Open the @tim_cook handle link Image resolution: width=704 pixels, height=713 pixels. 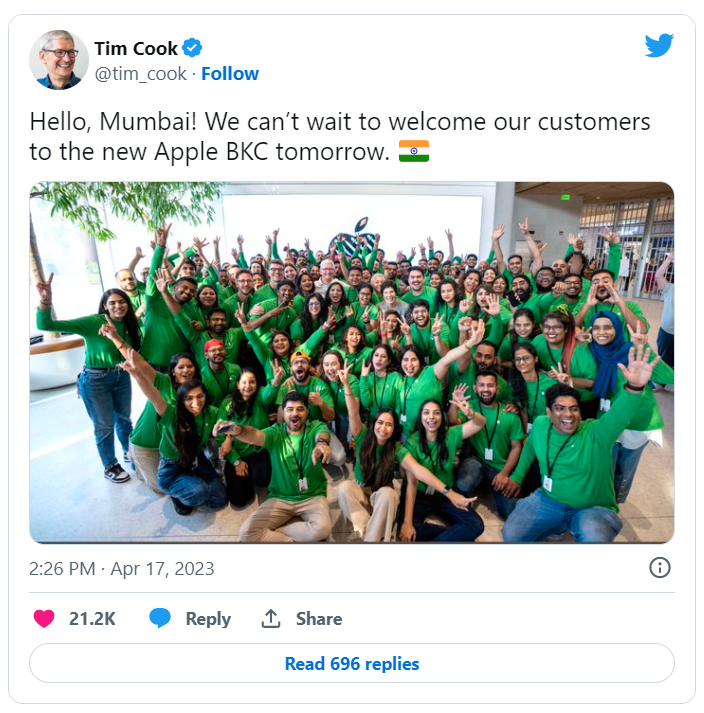click(x=141, y=74)
